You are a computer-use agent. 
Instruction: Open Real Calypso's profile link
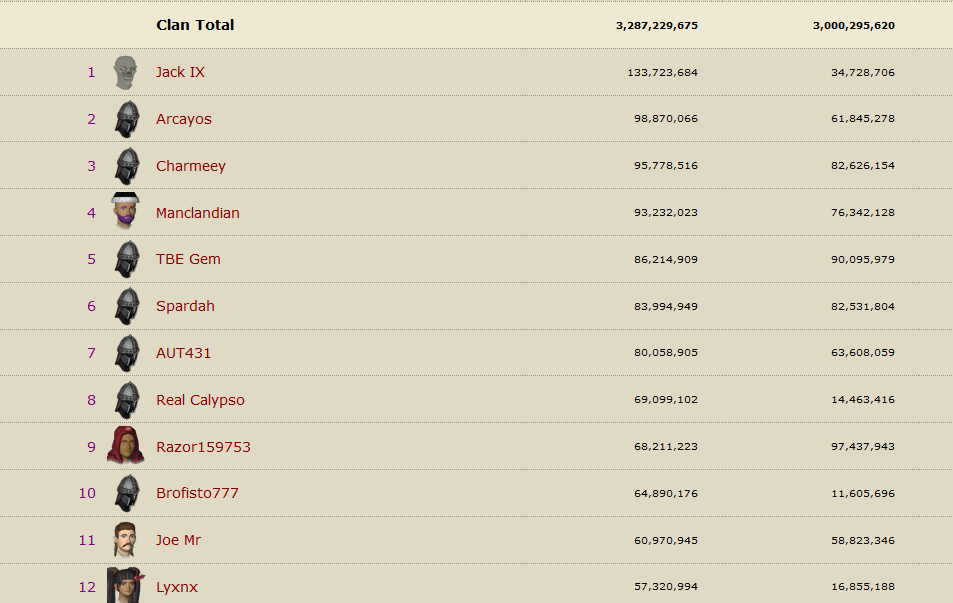[x=200, y=400]
